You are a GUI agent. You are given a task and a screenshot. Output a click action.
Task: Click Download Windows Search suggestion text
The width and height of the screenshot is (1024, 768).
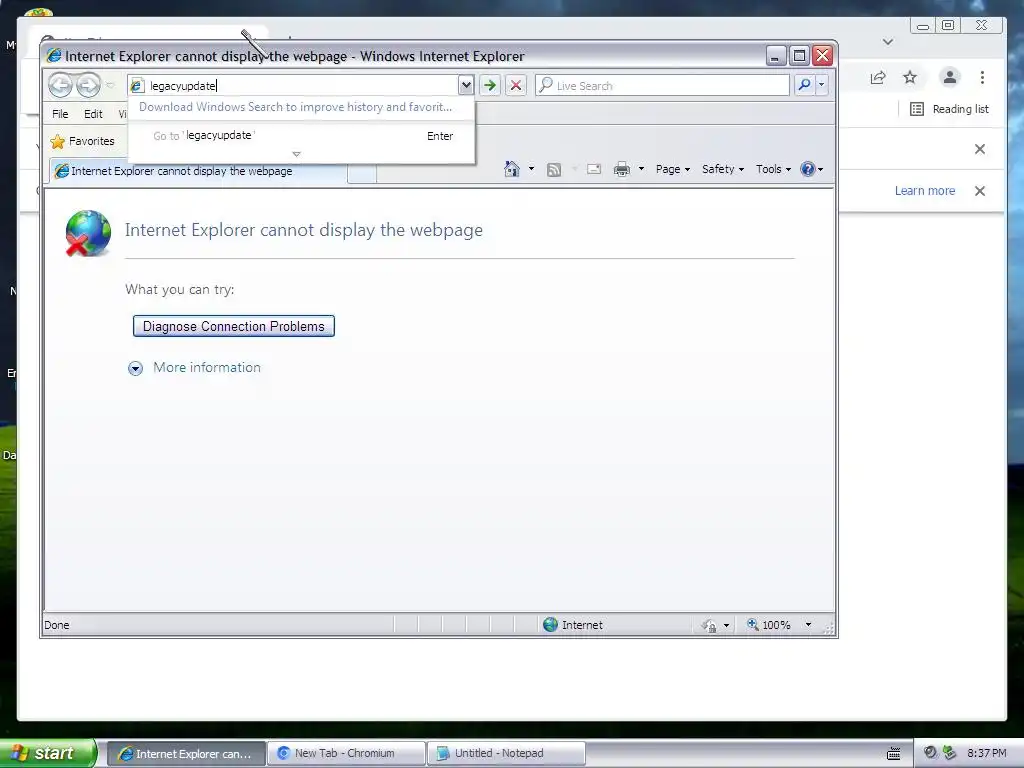tap(295, 107)
